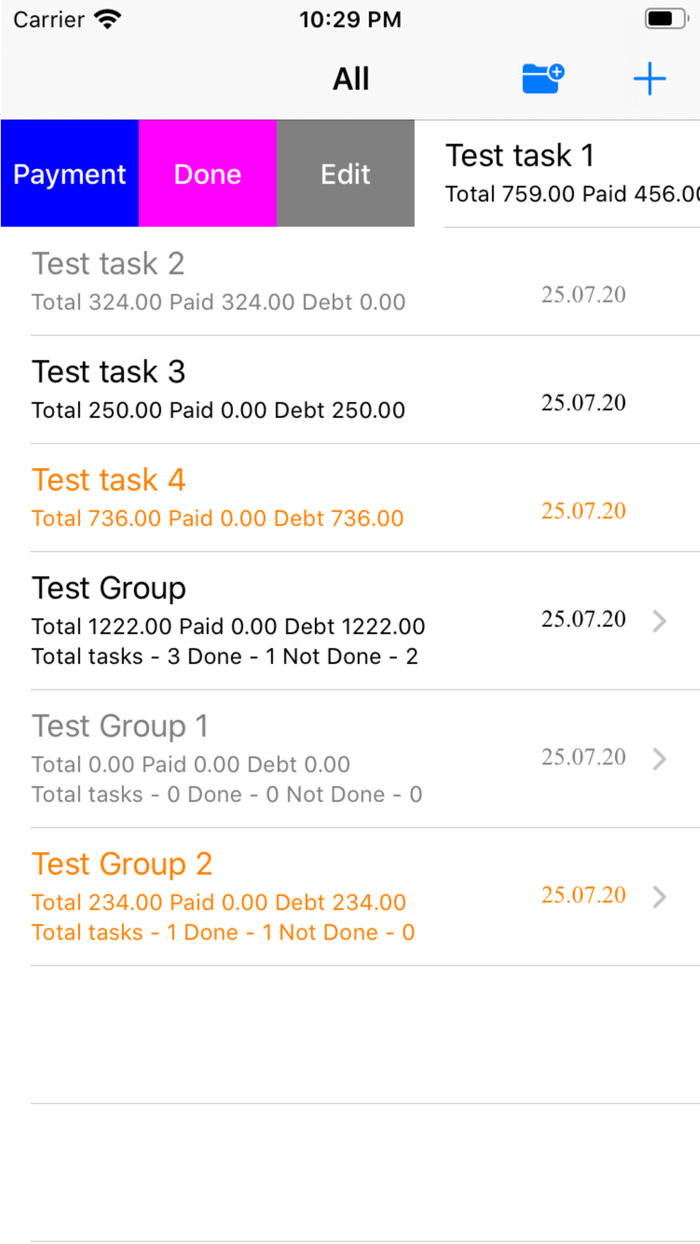
Task: Tap the gray Edit swipe action
Action: (x=345, y=174)
